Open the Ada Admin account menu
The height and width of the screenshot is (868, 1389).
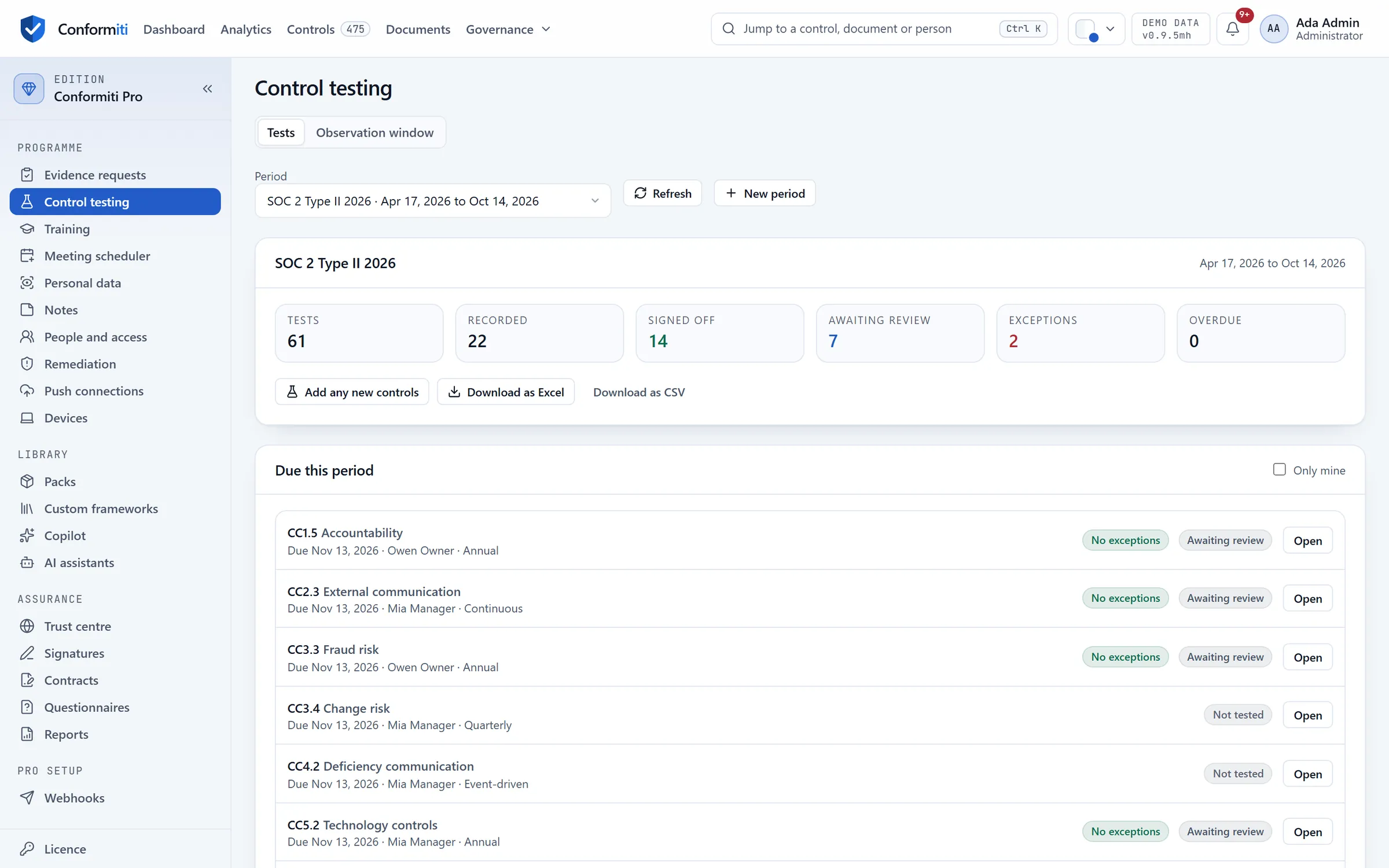point(1312,29)
